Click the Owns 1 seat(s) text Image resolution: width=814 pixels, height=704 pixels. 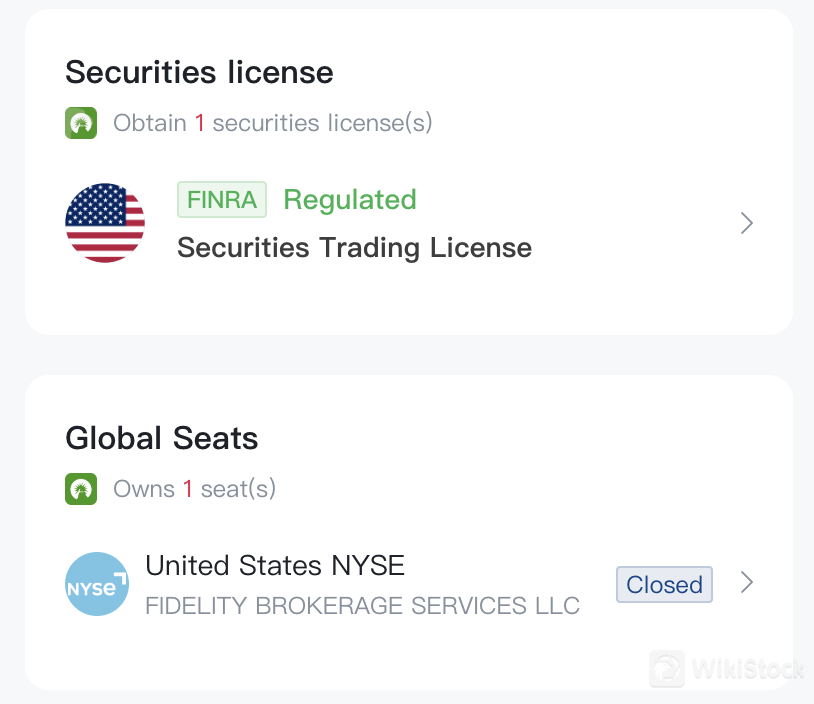(194, 489)
